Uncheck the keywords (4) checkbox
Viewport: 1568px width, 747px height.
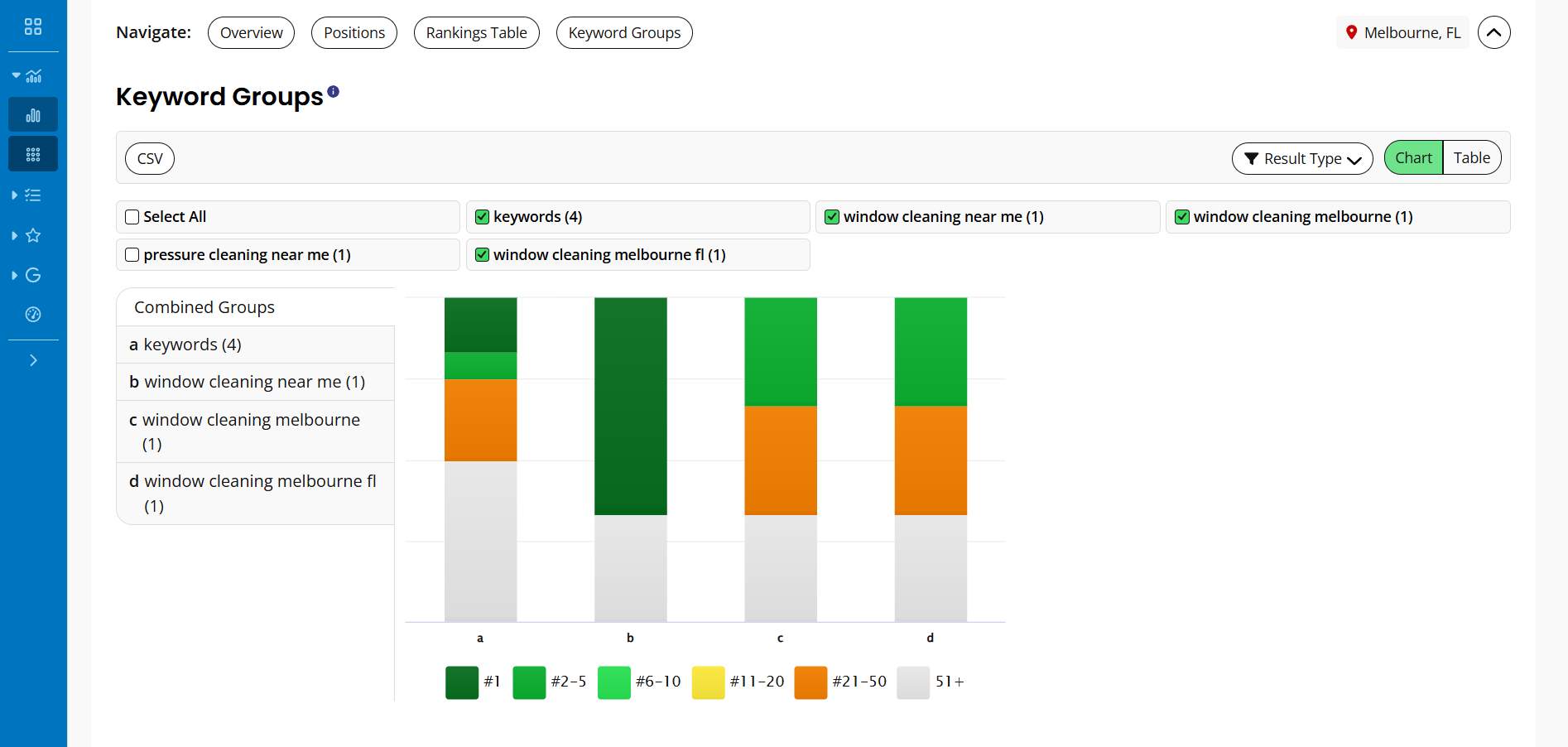point(482,217)
